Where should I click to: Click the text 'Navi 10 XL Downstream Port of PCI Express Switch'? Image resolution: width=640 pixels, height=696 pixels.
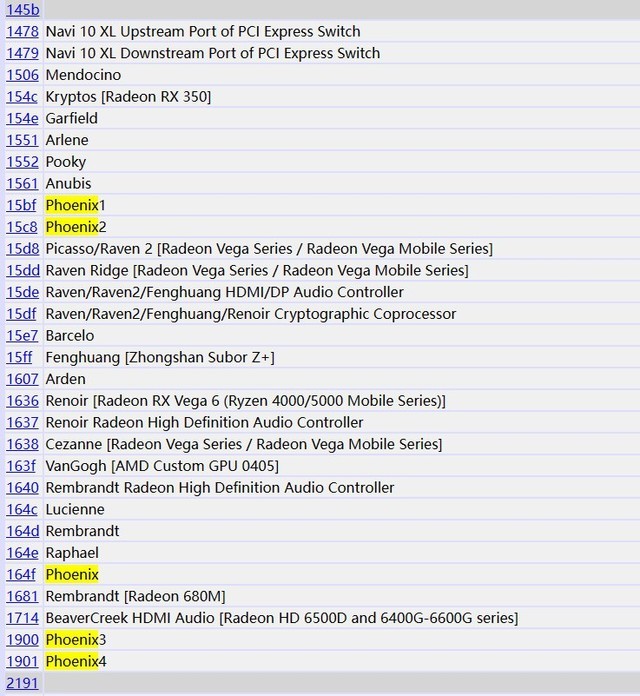pos(213,53)
